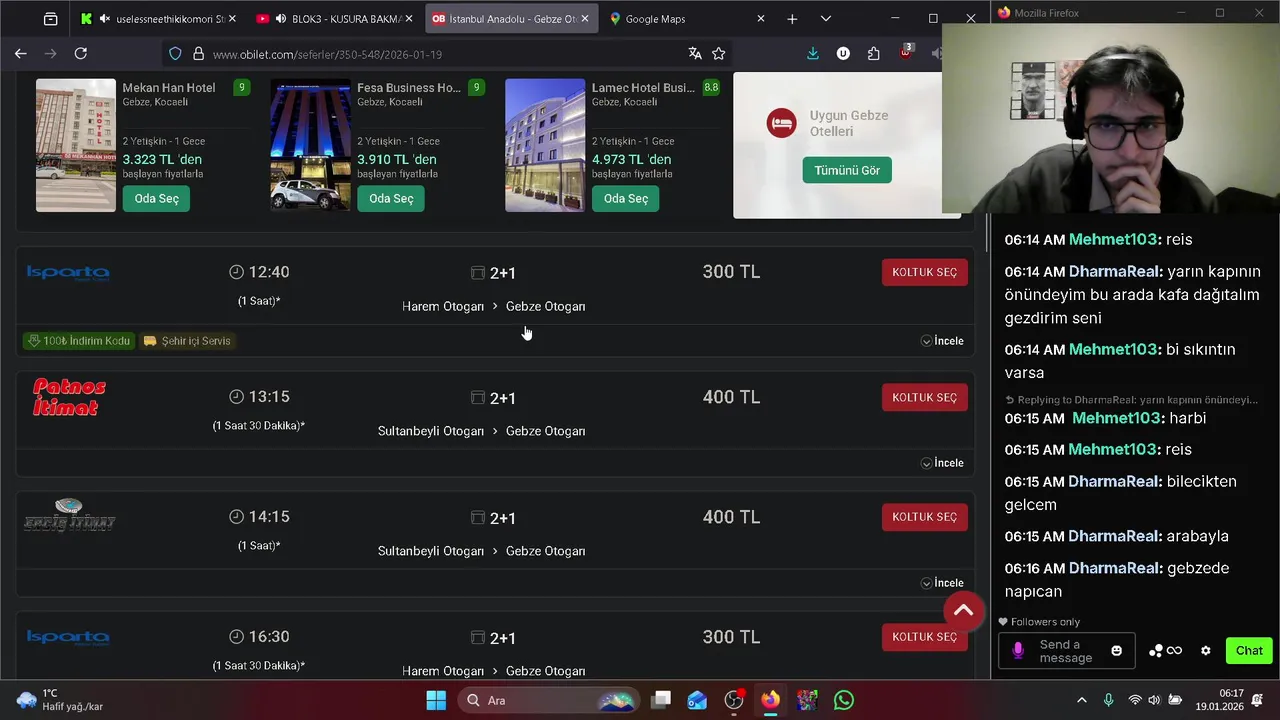
Task: Go back using the browser back arrow
Action: point(20,54)
